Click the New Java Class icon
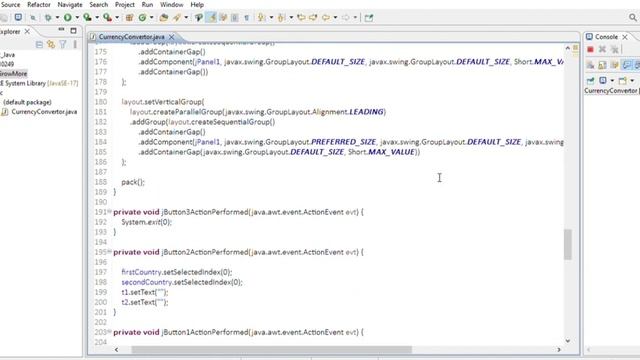640x360 pixels. tap(142, 18)
